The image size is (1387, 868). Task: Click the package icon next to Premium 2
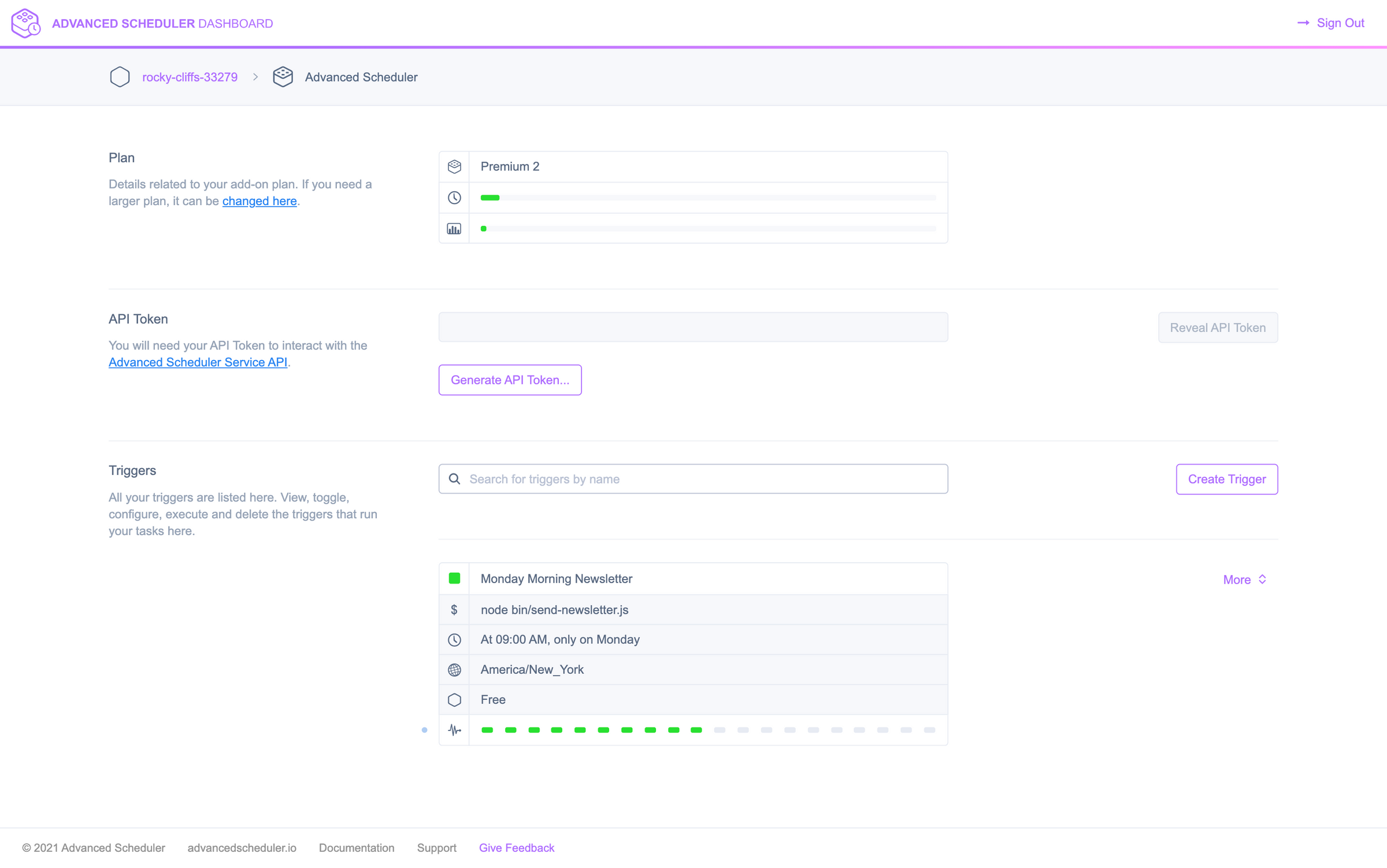454,166
